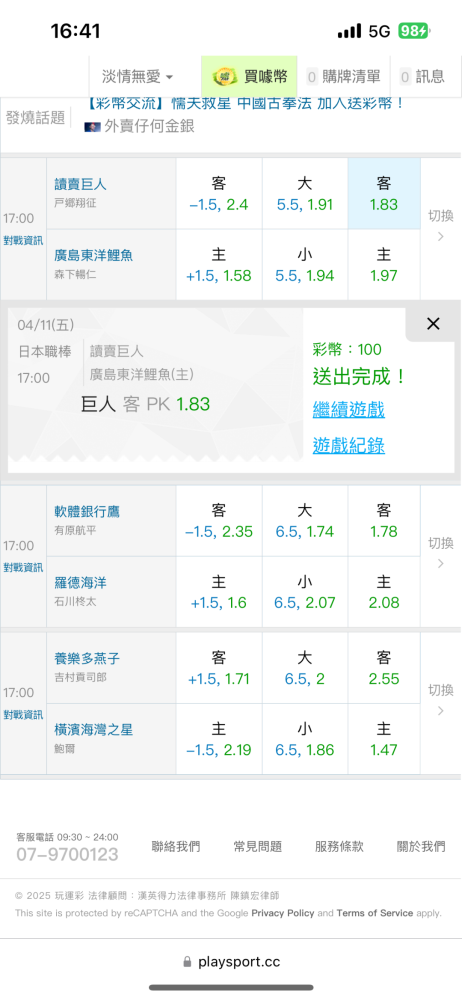Click the flag icon beside 外賣仔何金銀
This screenshot has width=462, height=1000.
click(93, 127)
